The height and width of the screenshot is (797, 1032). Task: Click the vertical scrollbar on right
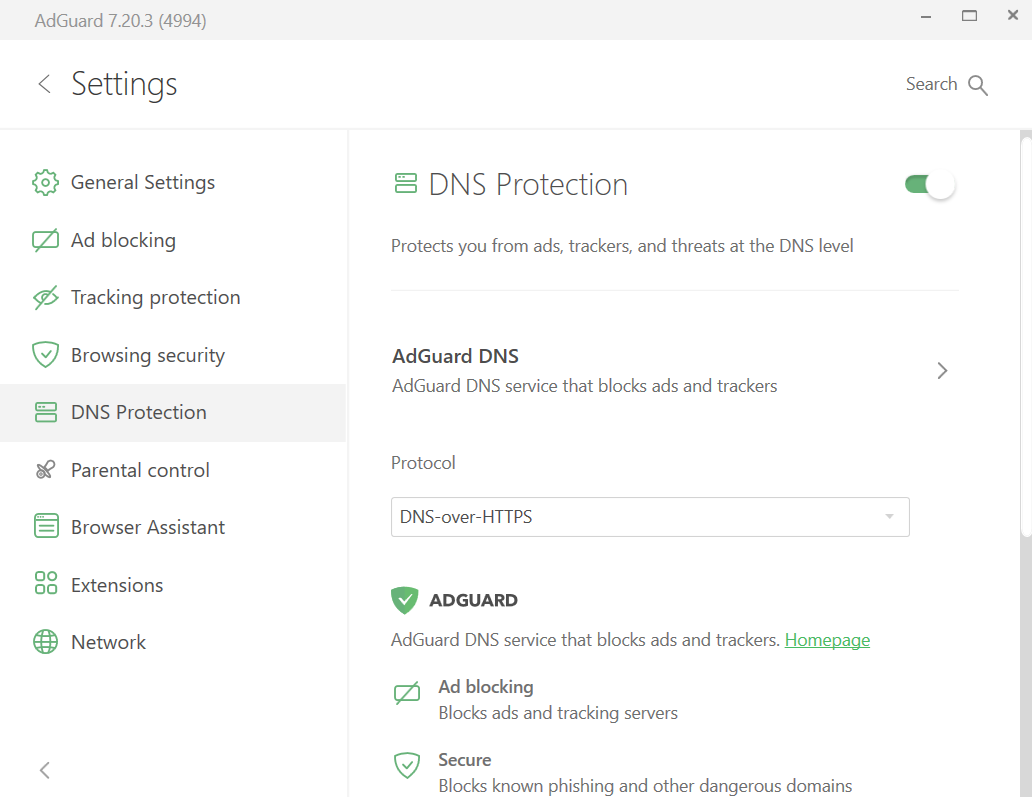(x=1025, y=336)
